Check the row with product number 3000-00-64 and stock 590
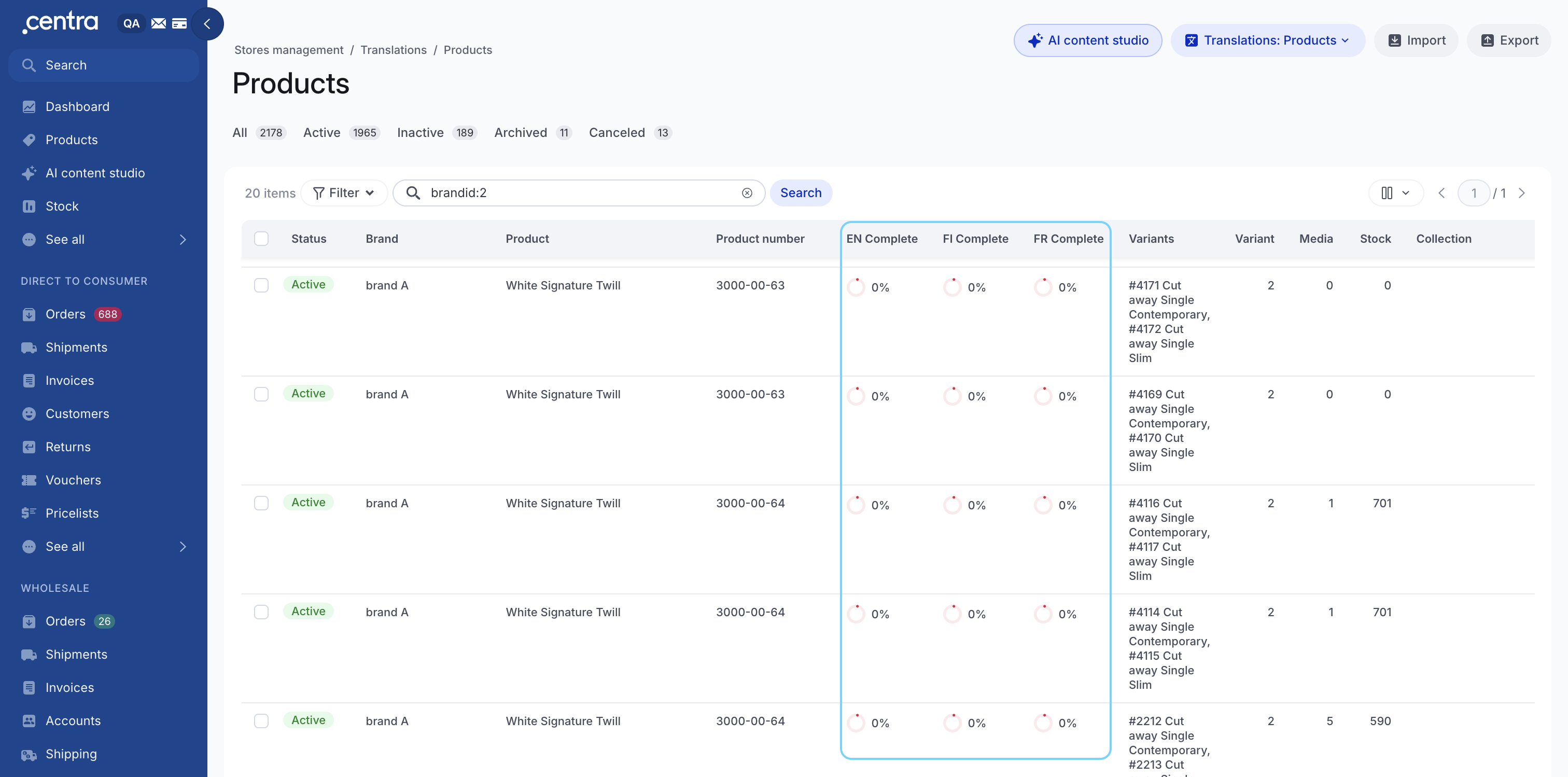Viewport: 1568px width, 777px height. click(261, 721)
